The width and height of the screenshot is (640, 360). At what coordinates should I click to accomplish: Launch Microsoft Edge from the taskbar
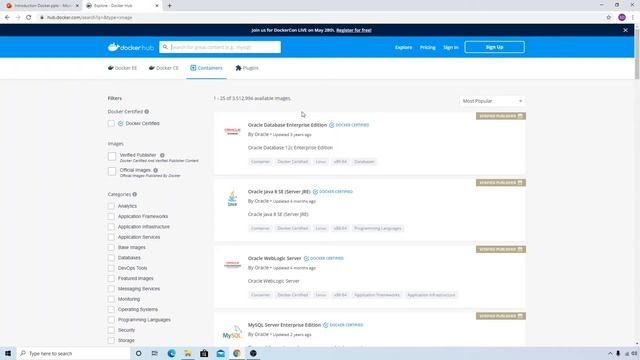point(171,353)
